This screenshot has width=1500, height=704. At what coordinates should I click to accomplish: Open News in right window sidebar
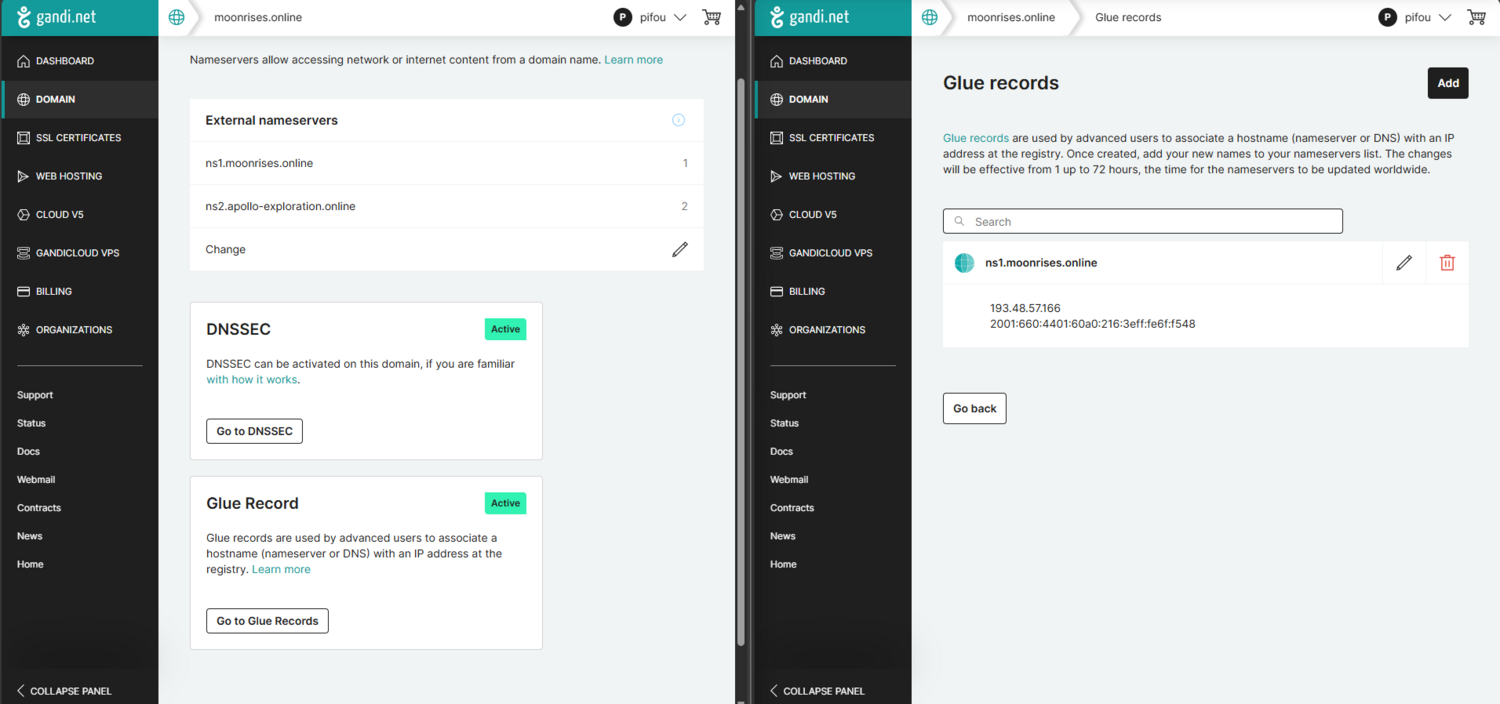tap(783, 536)
